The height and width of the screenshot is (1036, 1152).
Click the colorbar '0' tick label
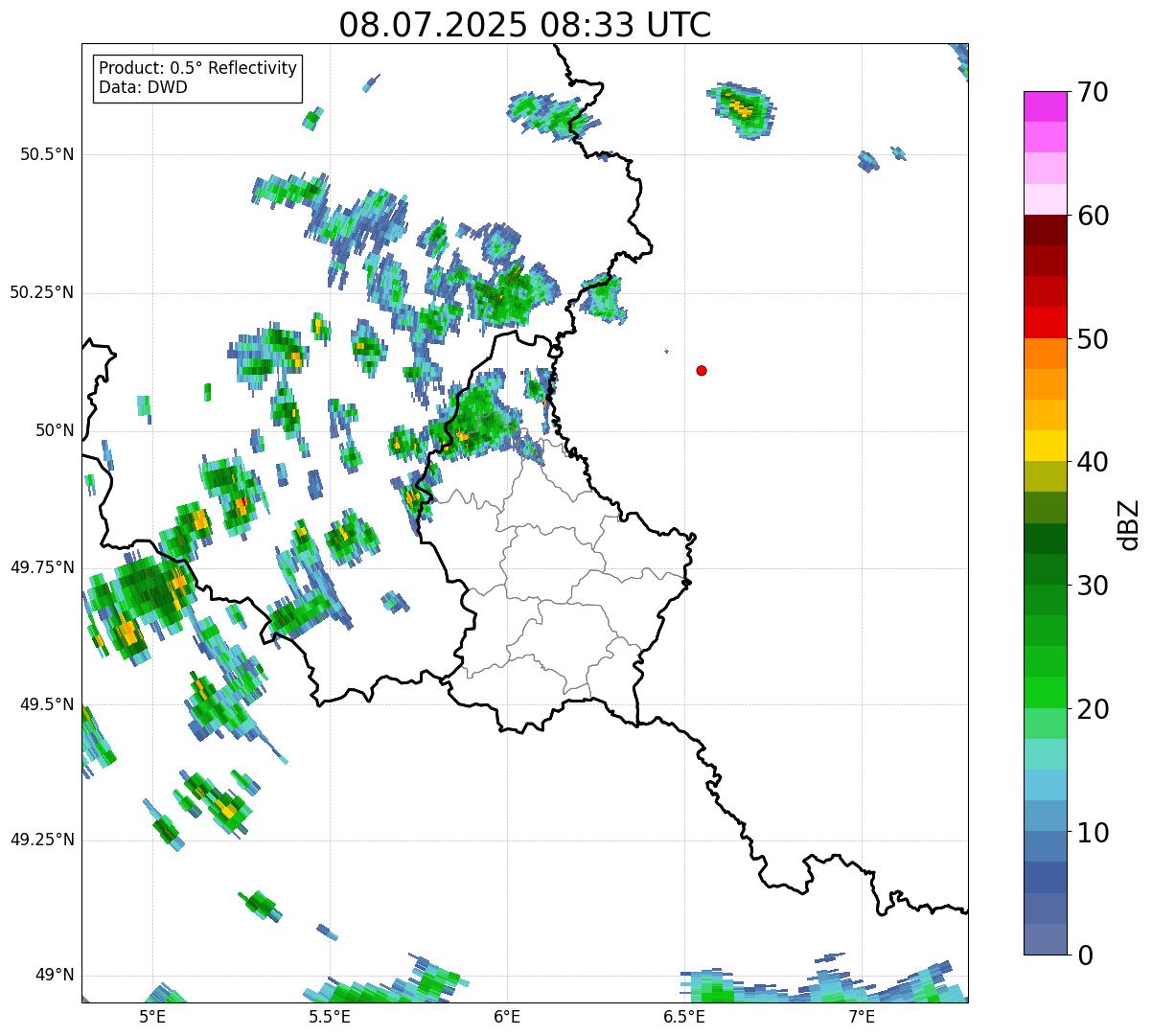[x=1085, y=955]
